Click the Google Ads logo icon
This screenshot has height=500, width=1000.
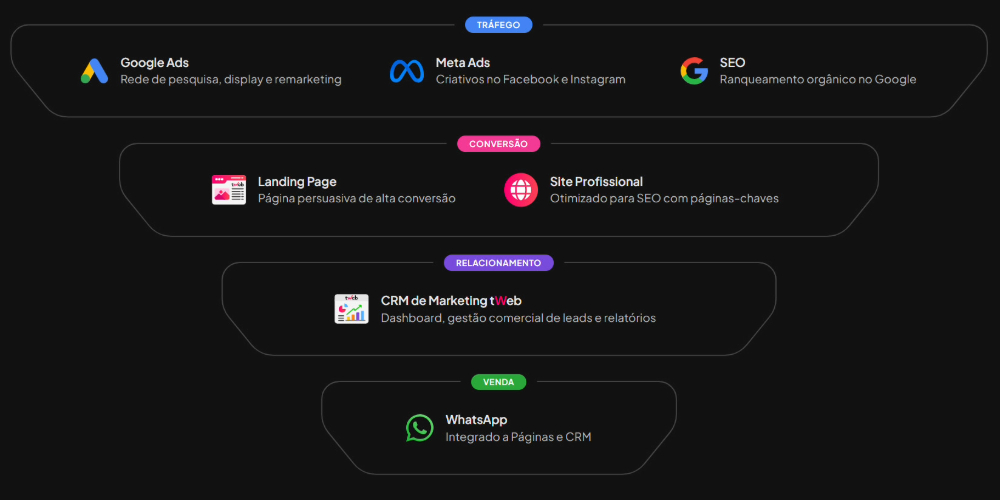tap(94, 71)
